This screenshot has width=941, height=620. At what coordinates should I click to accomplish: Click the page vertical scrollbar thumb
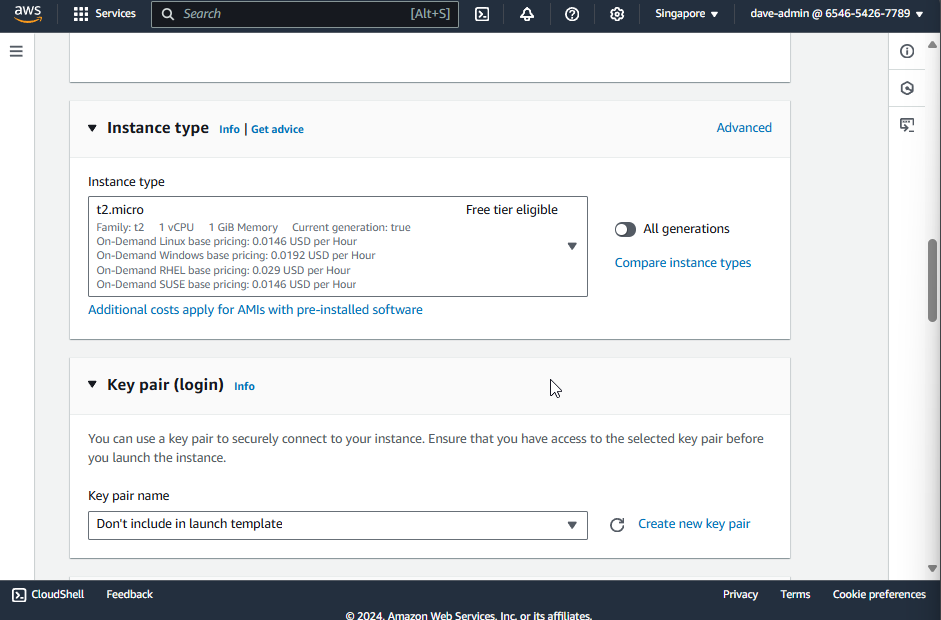(x=933, y=280)
